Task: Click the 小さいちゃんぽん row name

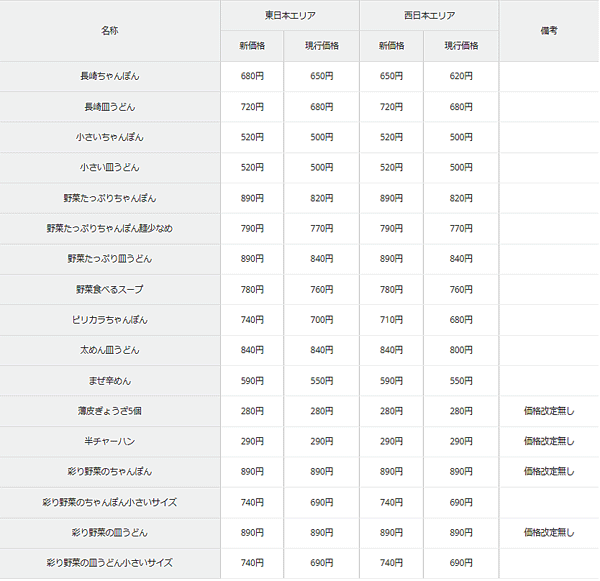Action: [110, 137]
